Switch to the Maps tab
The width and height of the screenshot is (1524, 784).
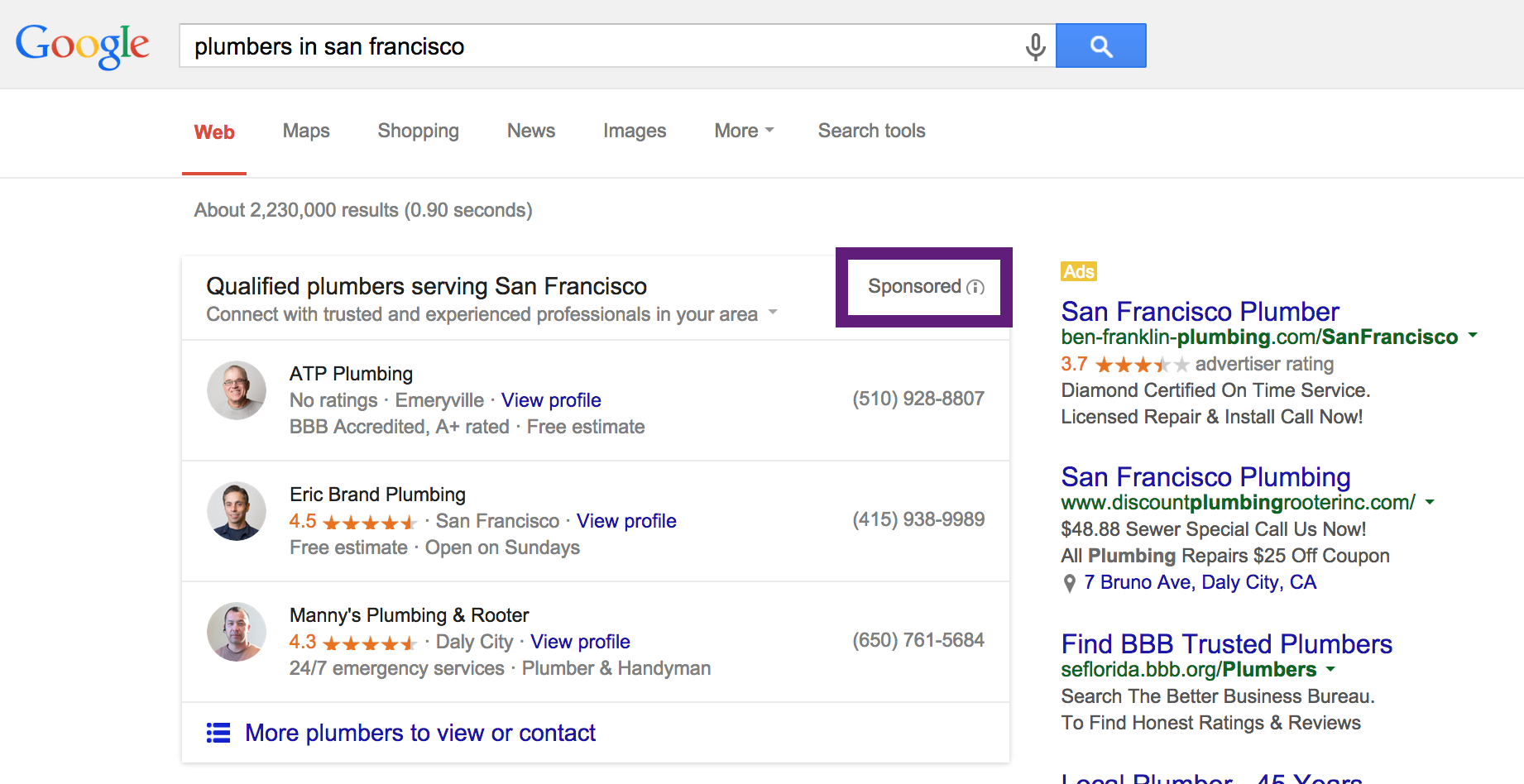pos(306,131)
